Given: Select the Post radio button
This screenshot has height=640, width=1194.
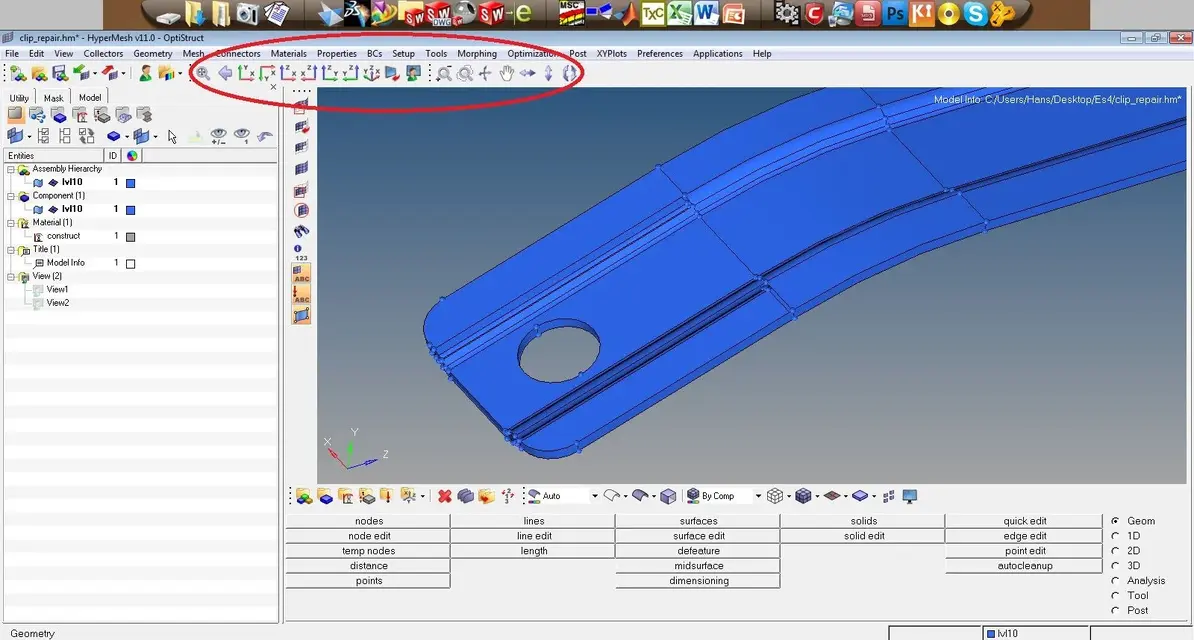Looking at the screenshot, I should [x=1116, y=610].
